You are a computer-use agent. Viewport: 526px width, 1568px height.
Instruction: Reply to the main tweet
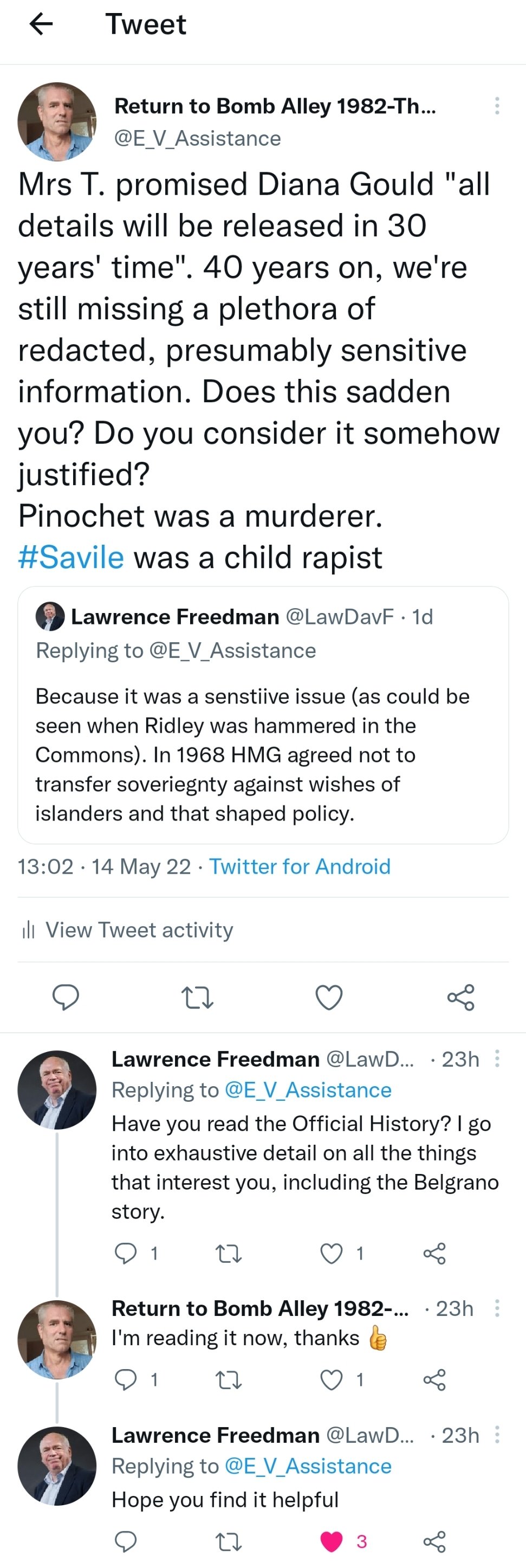point(66,997)
